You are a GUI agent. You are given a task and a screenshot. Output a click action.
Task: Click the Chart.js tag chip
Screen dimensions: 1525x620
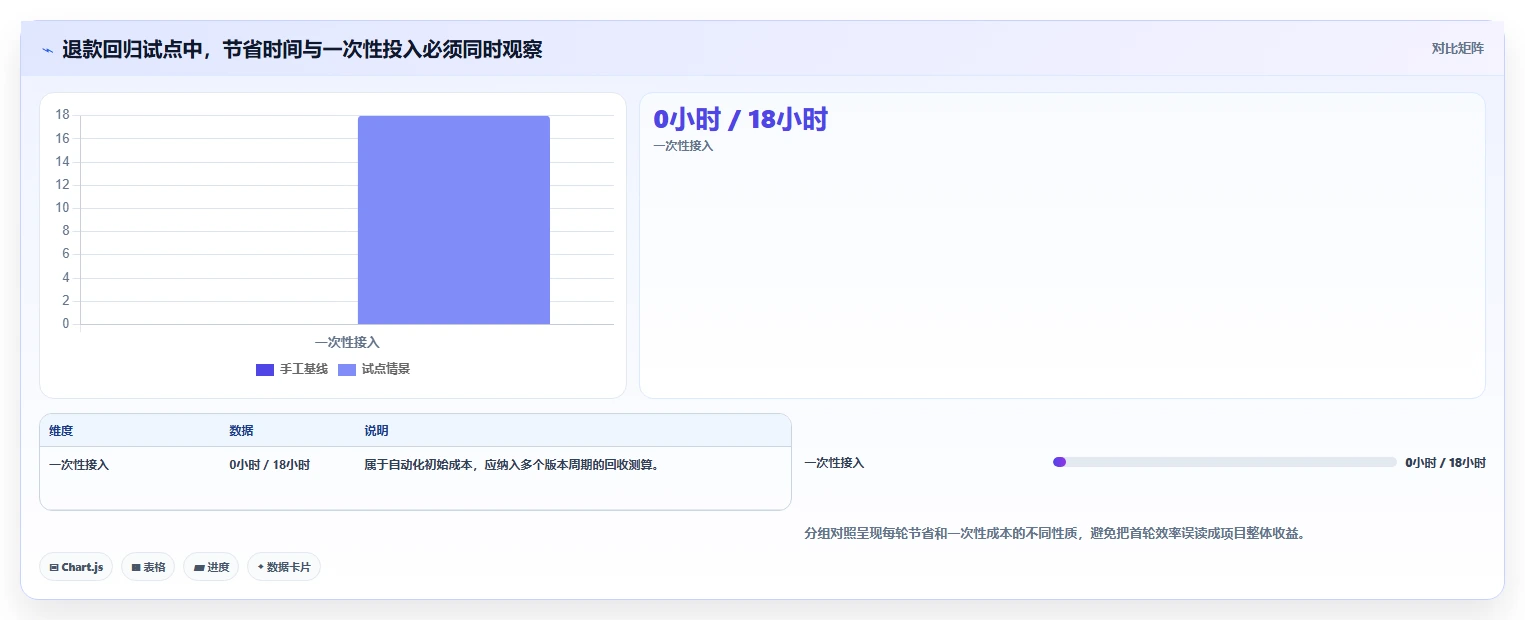76,567
